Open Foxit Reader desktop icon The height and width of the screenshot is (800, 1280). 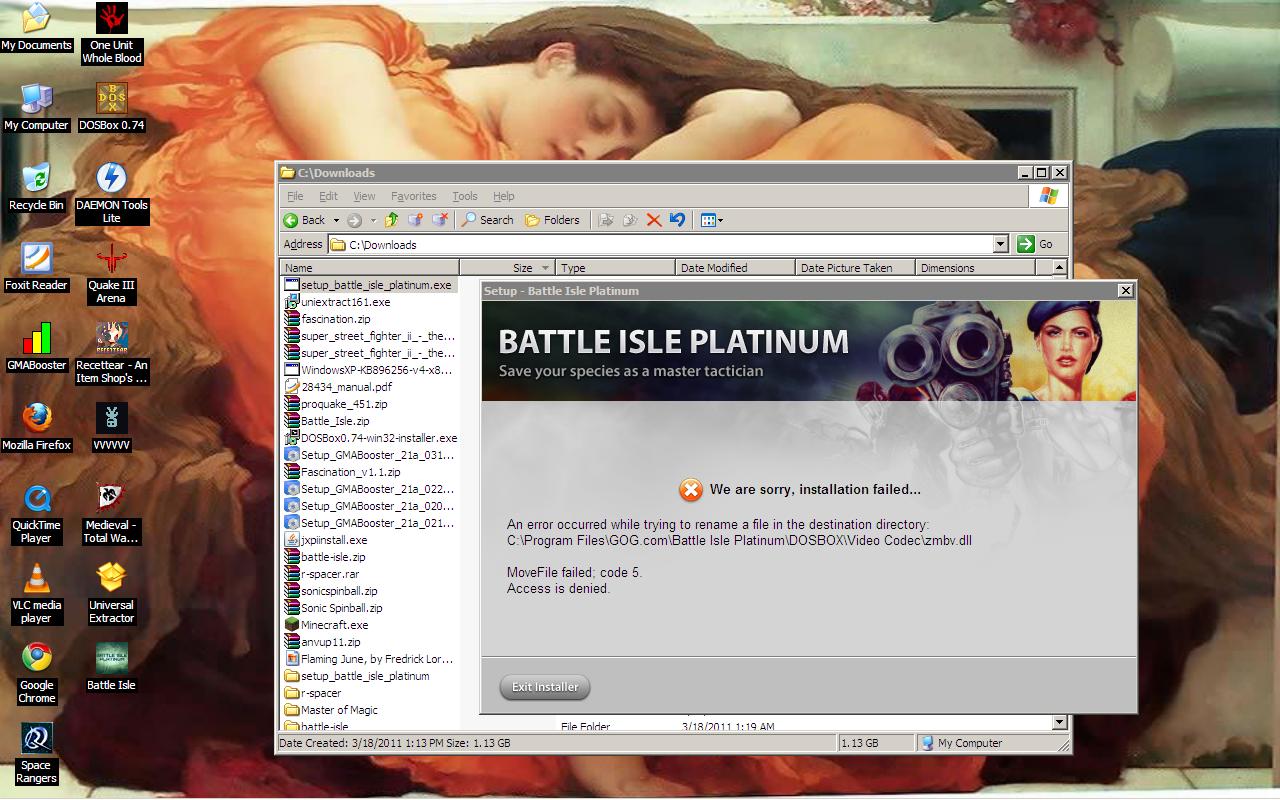(36, 267)
